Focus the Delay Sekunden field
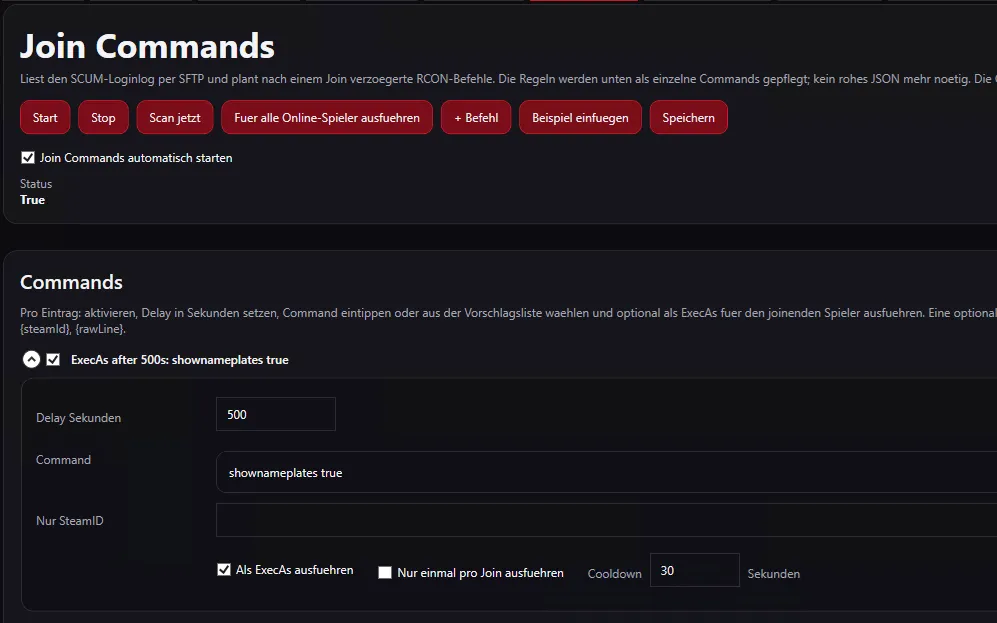 point(276,414)
